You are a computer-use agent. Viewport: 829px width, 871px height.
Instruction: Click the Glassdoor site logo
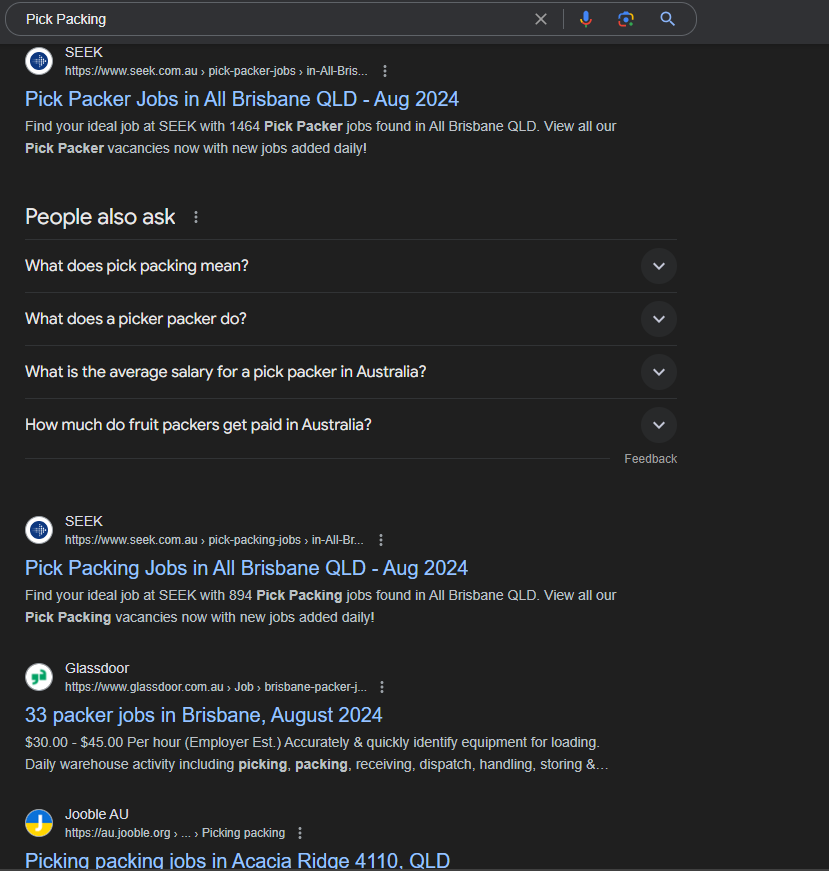coord(39,677)
